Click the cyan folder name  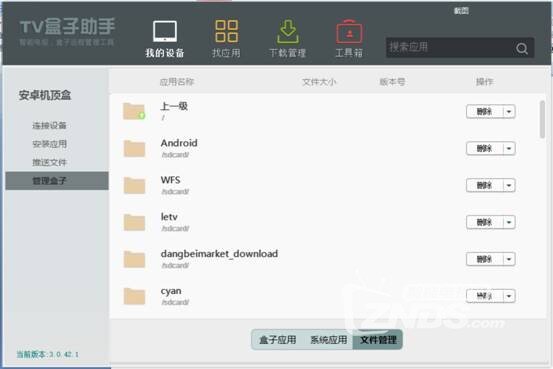(171, 291)
